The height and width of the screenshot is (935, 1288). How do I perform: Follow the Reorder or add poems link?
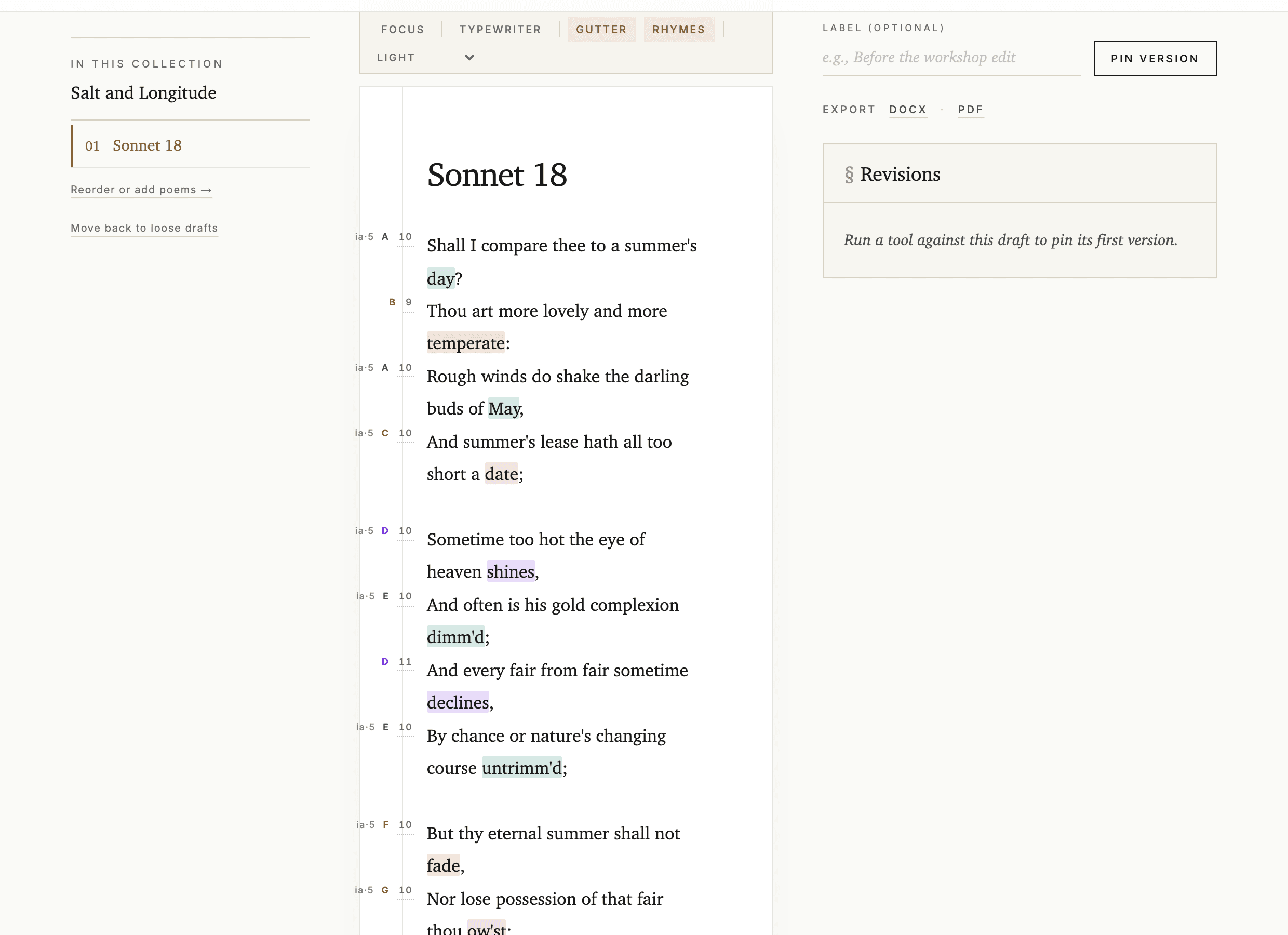click(141, 190)
